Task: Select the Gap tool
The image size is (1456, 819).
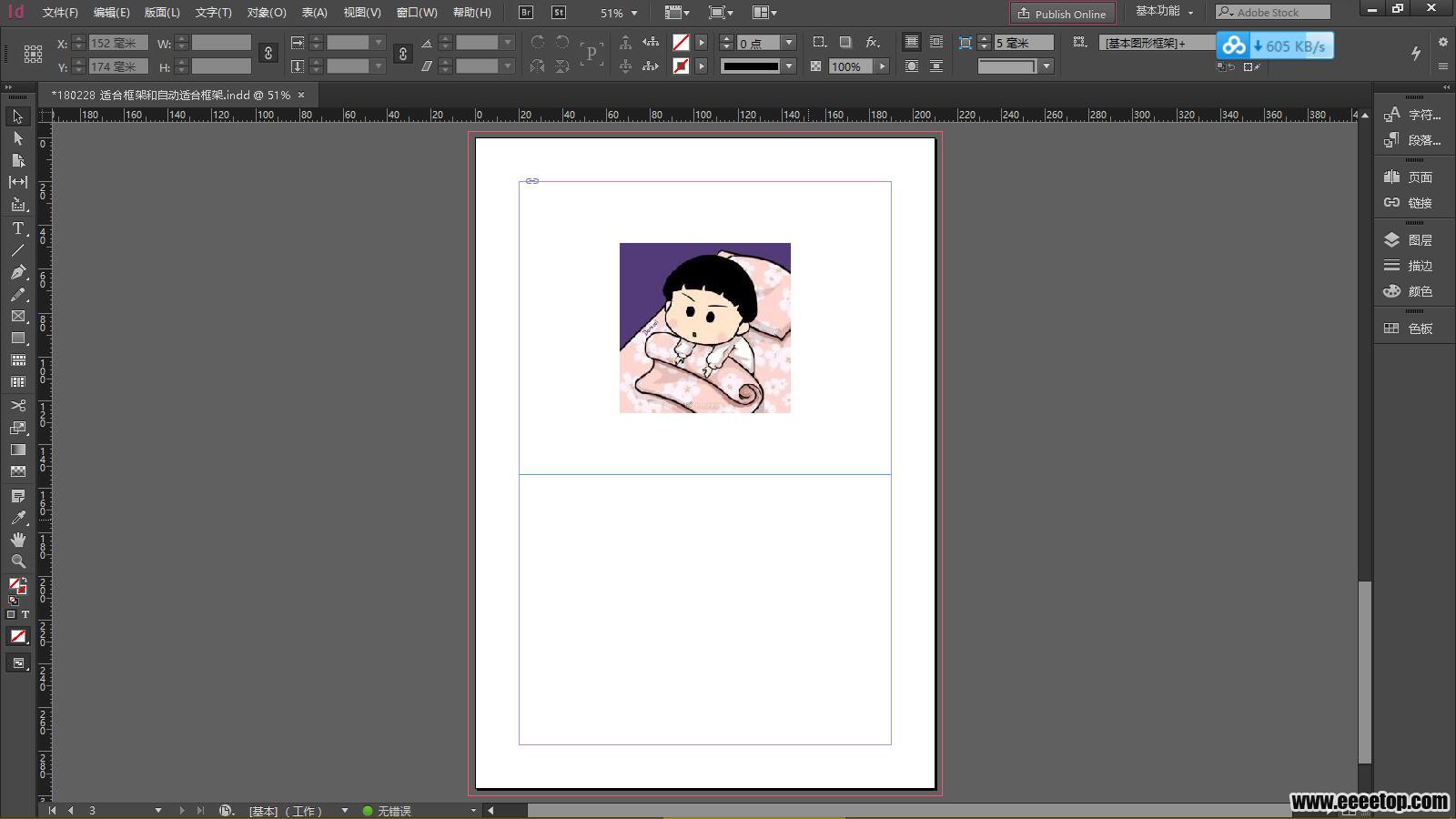Action: [x=17, y=182]
